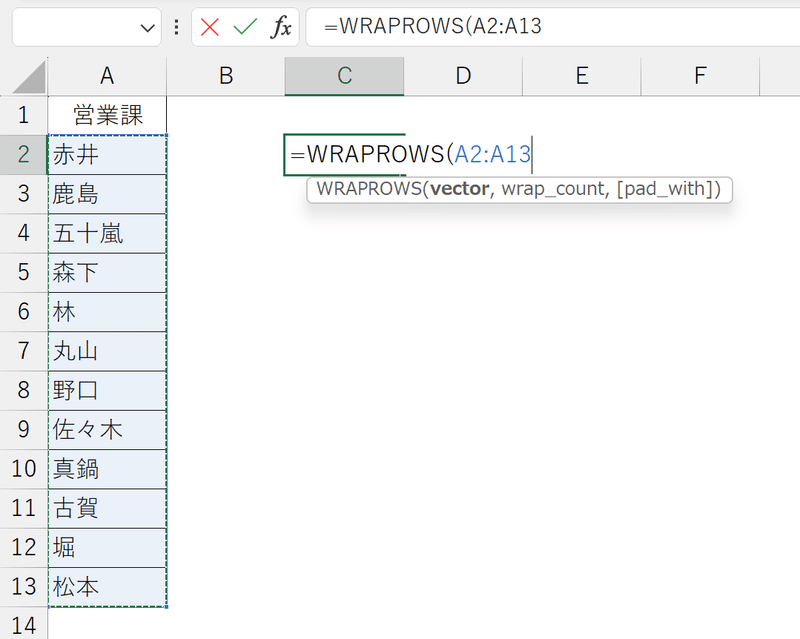Viewport: 800px width, 639px height.
Task: Click WRAPROWS function name in the tooltip
Action: pos(369,189)
